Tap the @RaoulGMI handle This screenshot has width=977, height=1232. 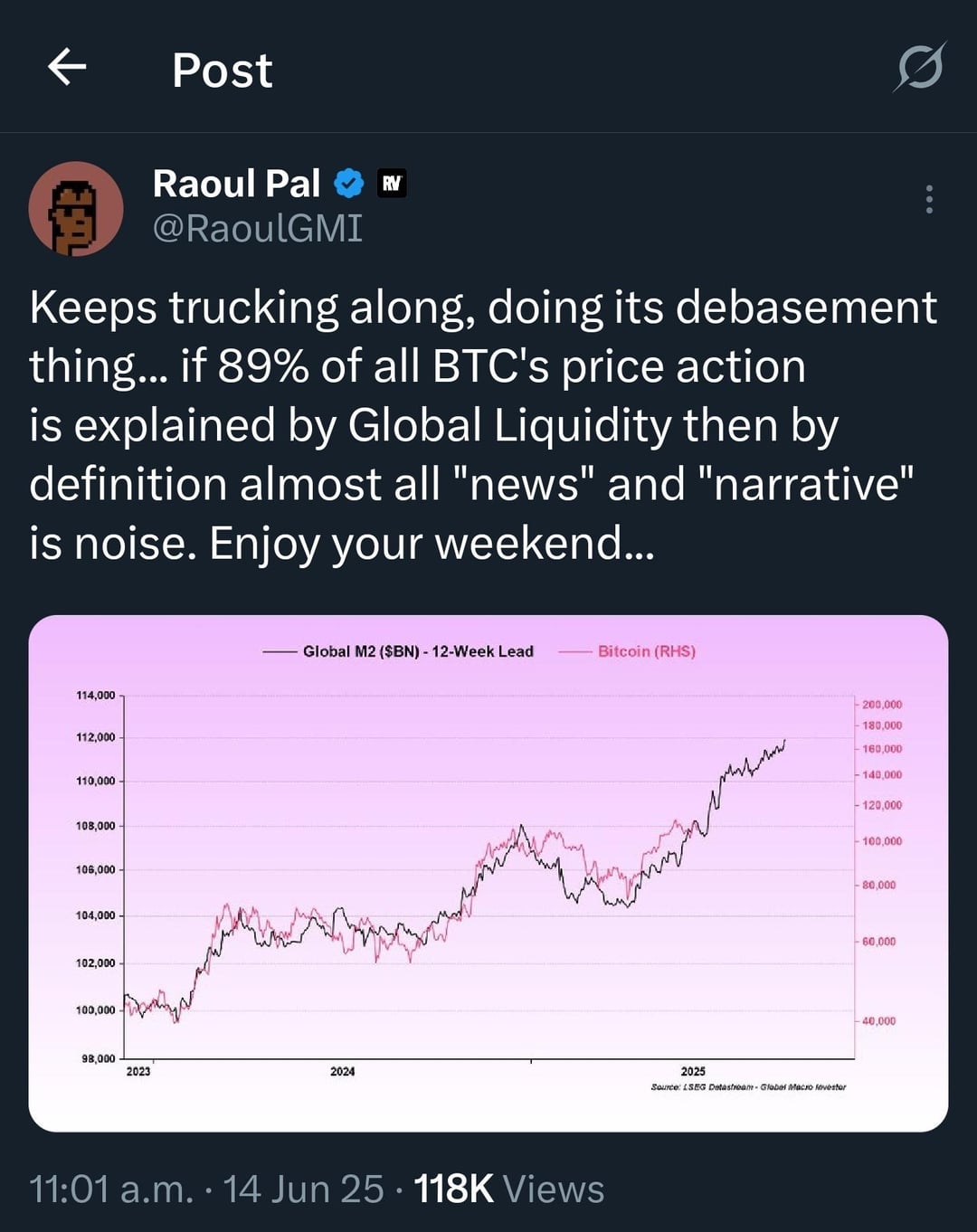(258, 228)
